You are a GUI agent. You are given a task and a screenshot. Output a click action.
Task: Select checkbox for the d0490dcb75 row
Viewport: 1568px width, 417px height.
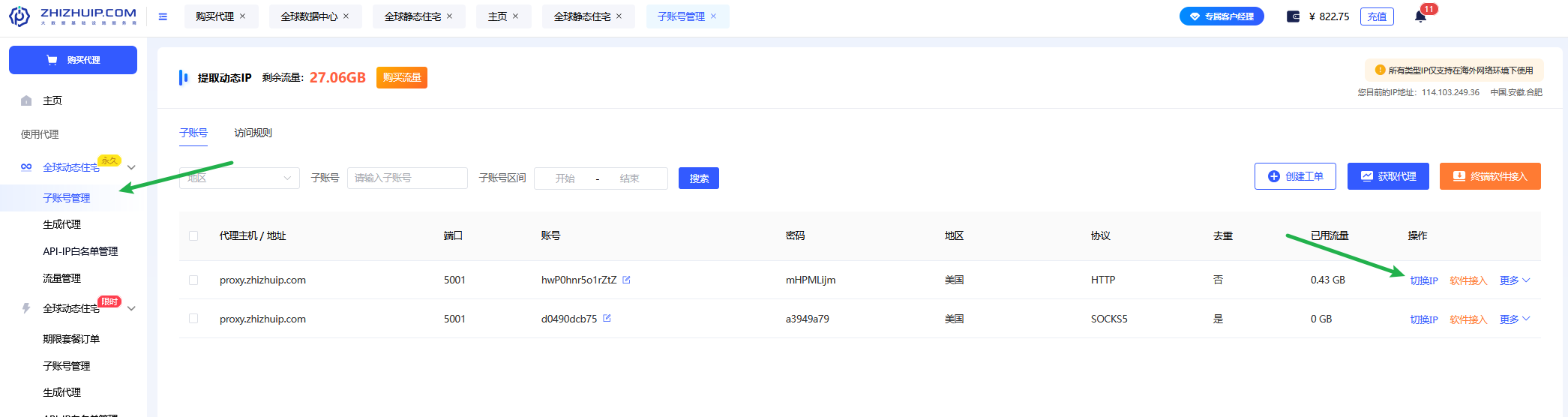pos(193,319)
